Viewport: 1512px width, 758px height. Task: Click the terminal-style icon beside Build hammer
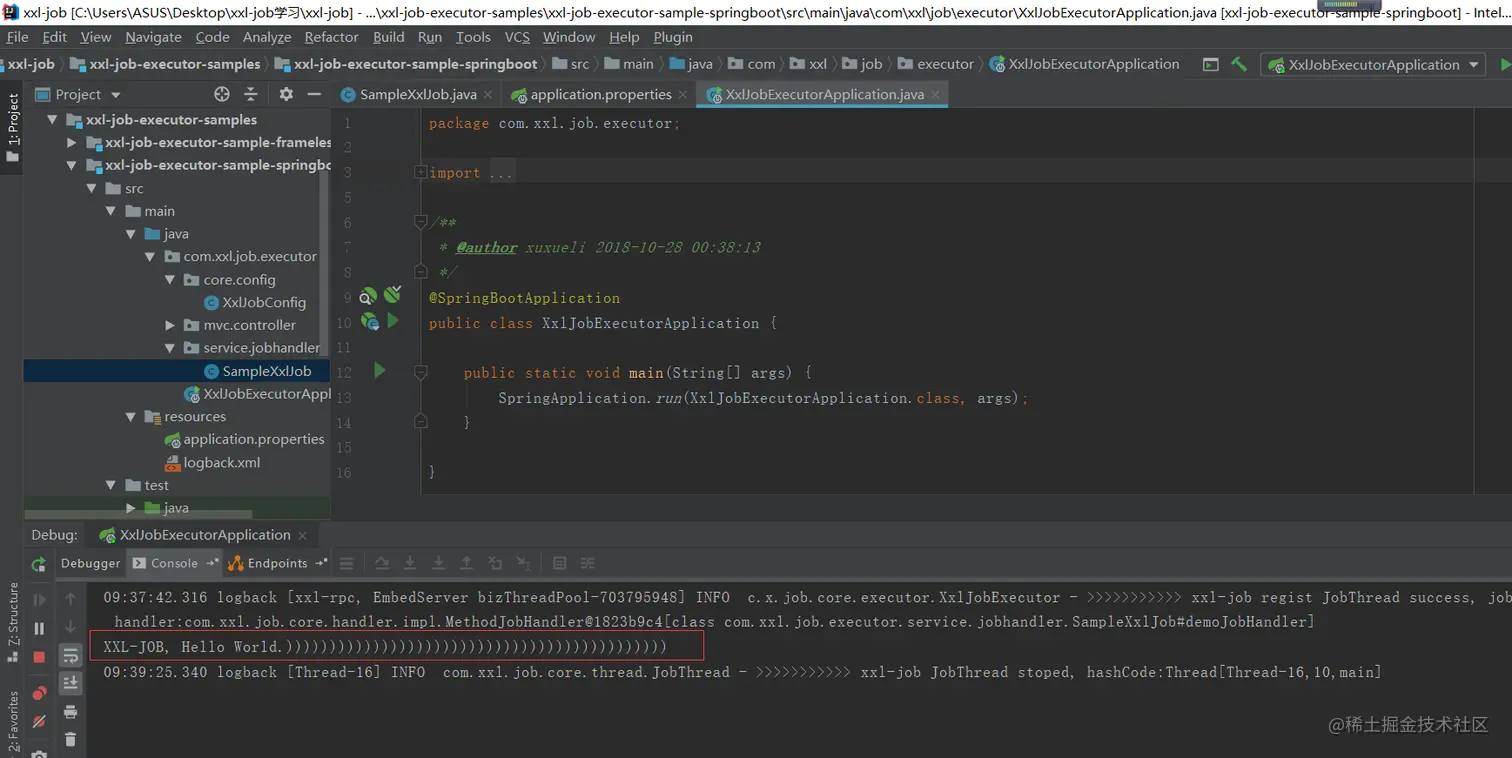[x=1210, y=64]
